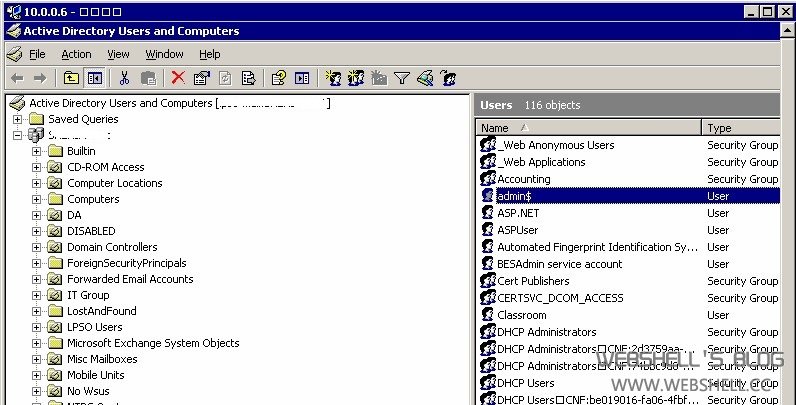Screen dimensions: 796x405
Task: Toggle the Show/Hide console tree icon
Action: [95, 78]
